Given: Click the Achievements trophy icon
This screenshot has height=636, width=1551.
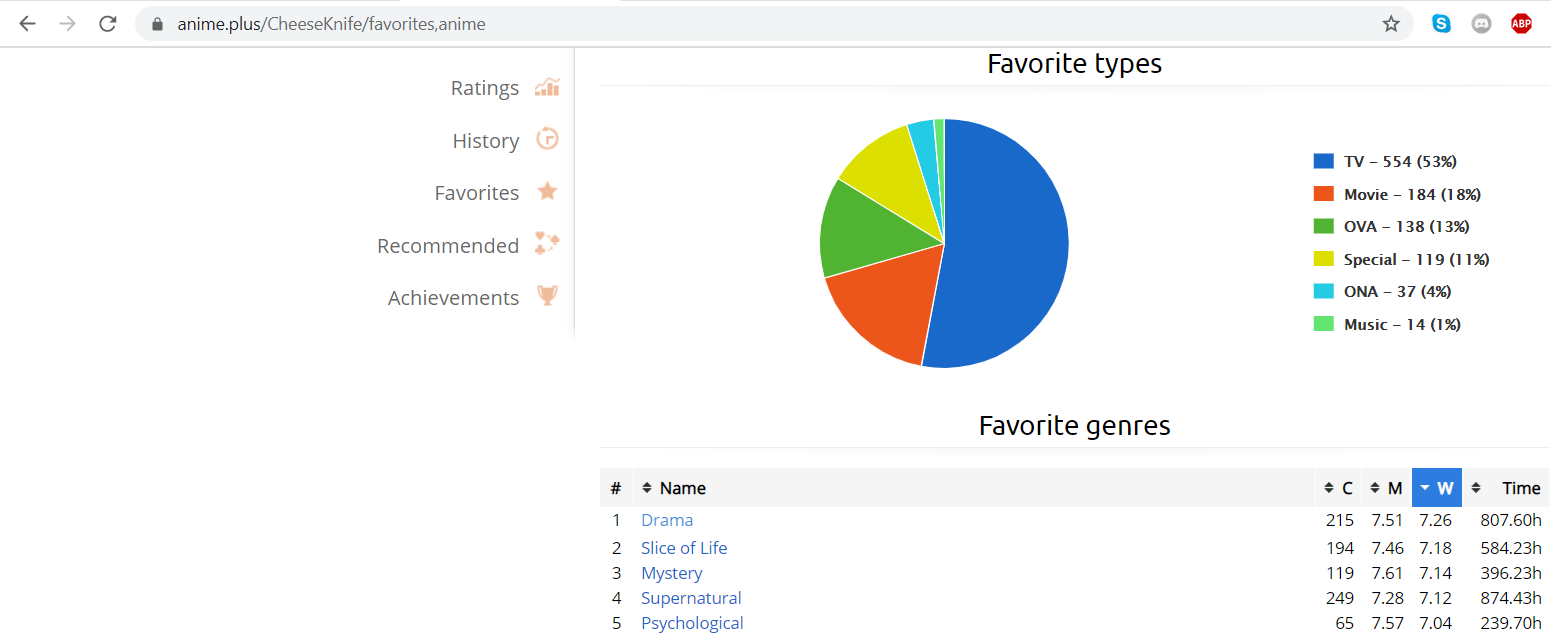Looking at the screenshot, I should [x=547, y=296].
